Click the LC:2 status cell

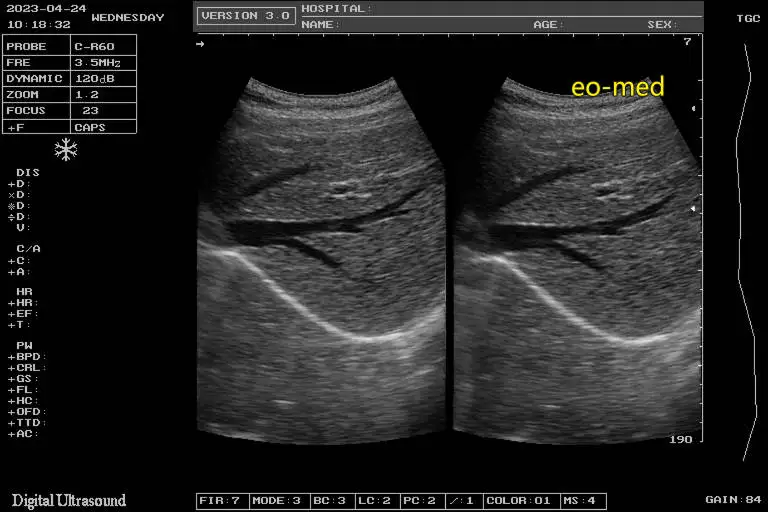click(x=377, y=501)
